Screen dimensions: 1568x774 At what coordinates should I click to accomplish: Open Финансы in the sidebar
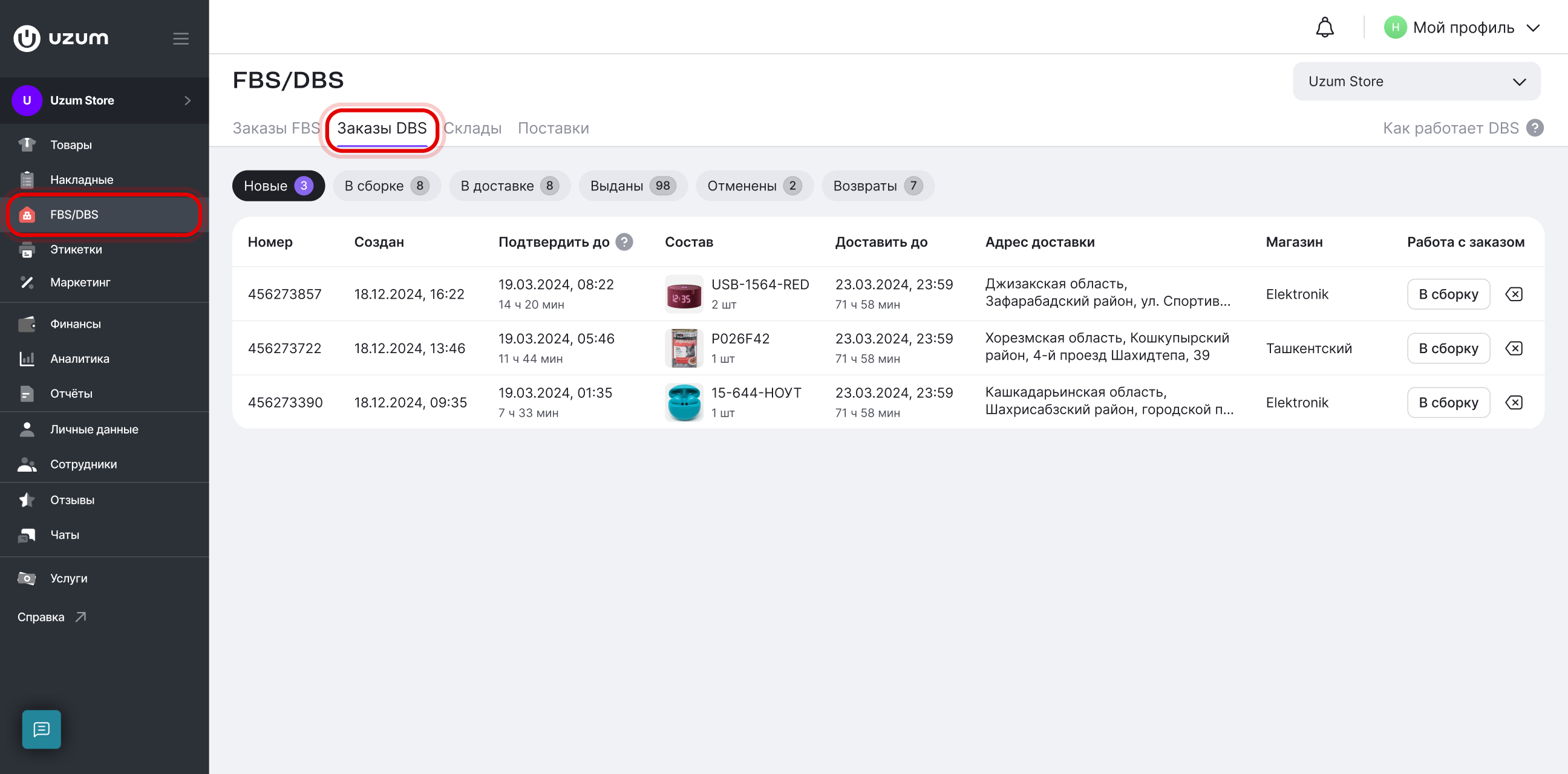click(105, 324)
